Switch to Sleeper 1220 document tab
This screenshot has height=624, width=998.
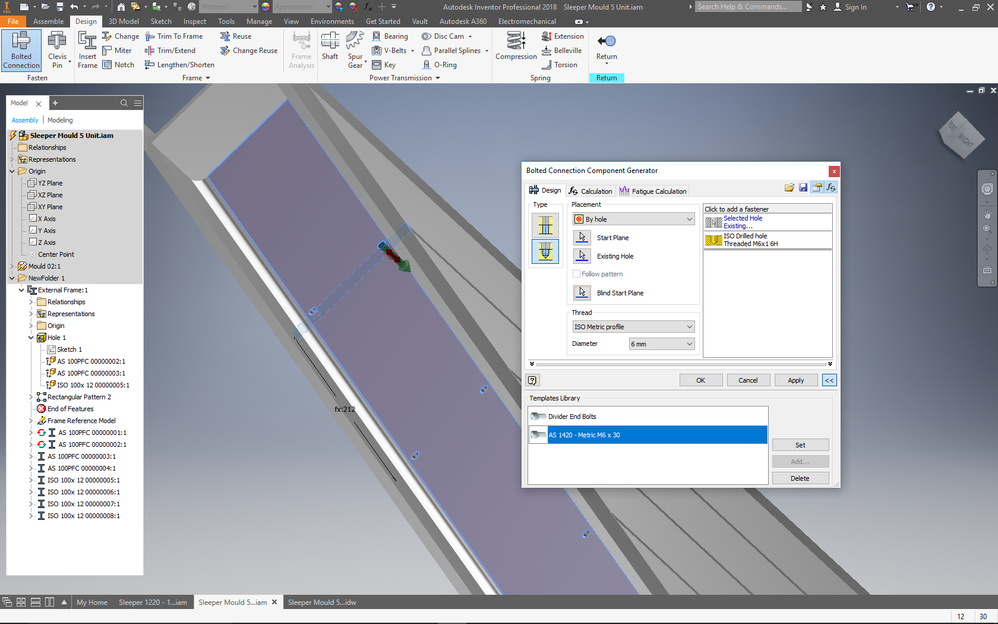(x=153, y=602)
